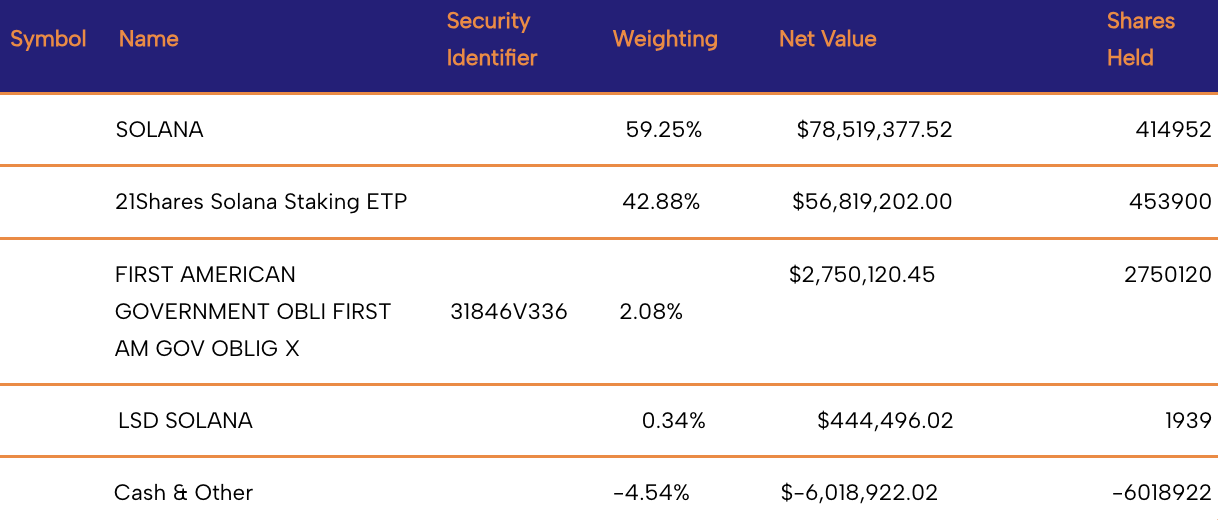Select the SOLANA holding name
The height and width of the screenshot is (520, 1218).
click(159, 130)
